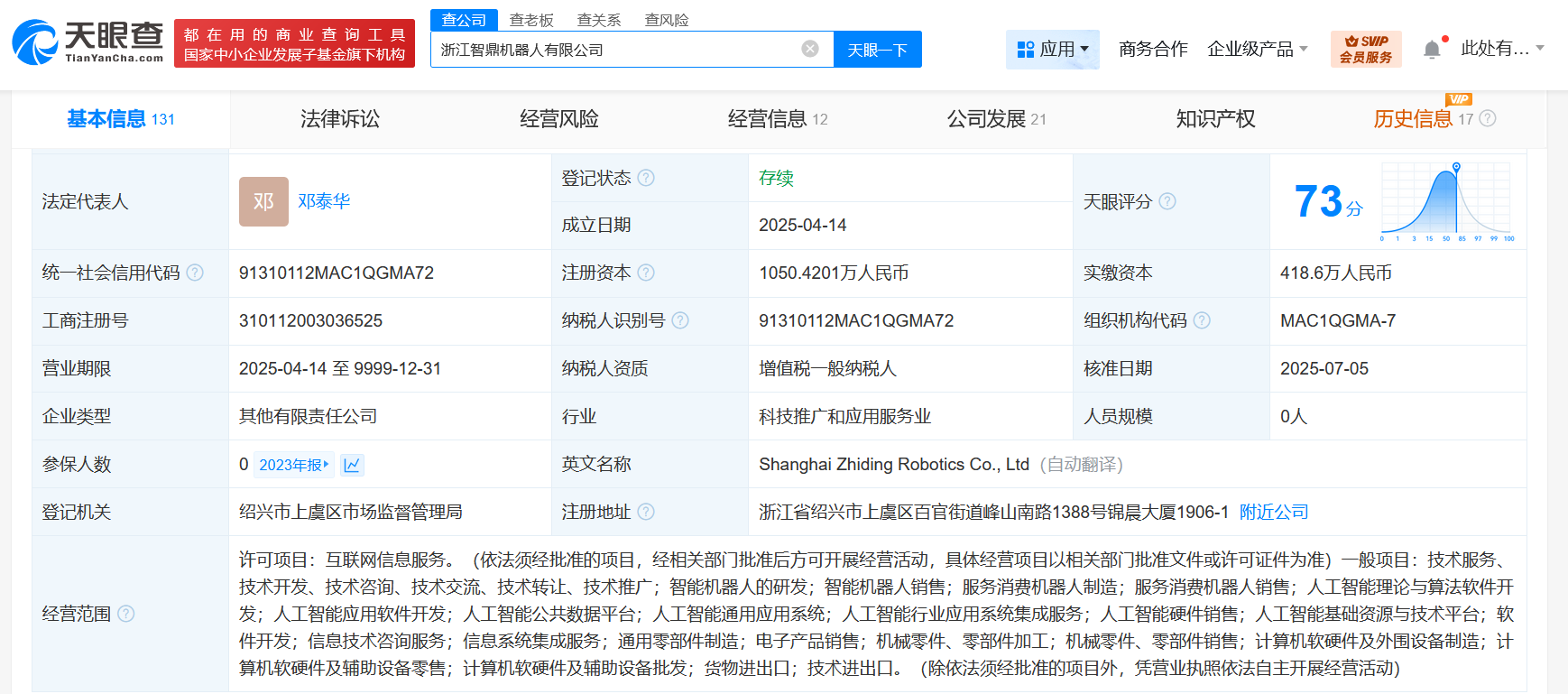Open legal representative 邓泰华 profile link
1568x694 pixels.
[324, 201]
